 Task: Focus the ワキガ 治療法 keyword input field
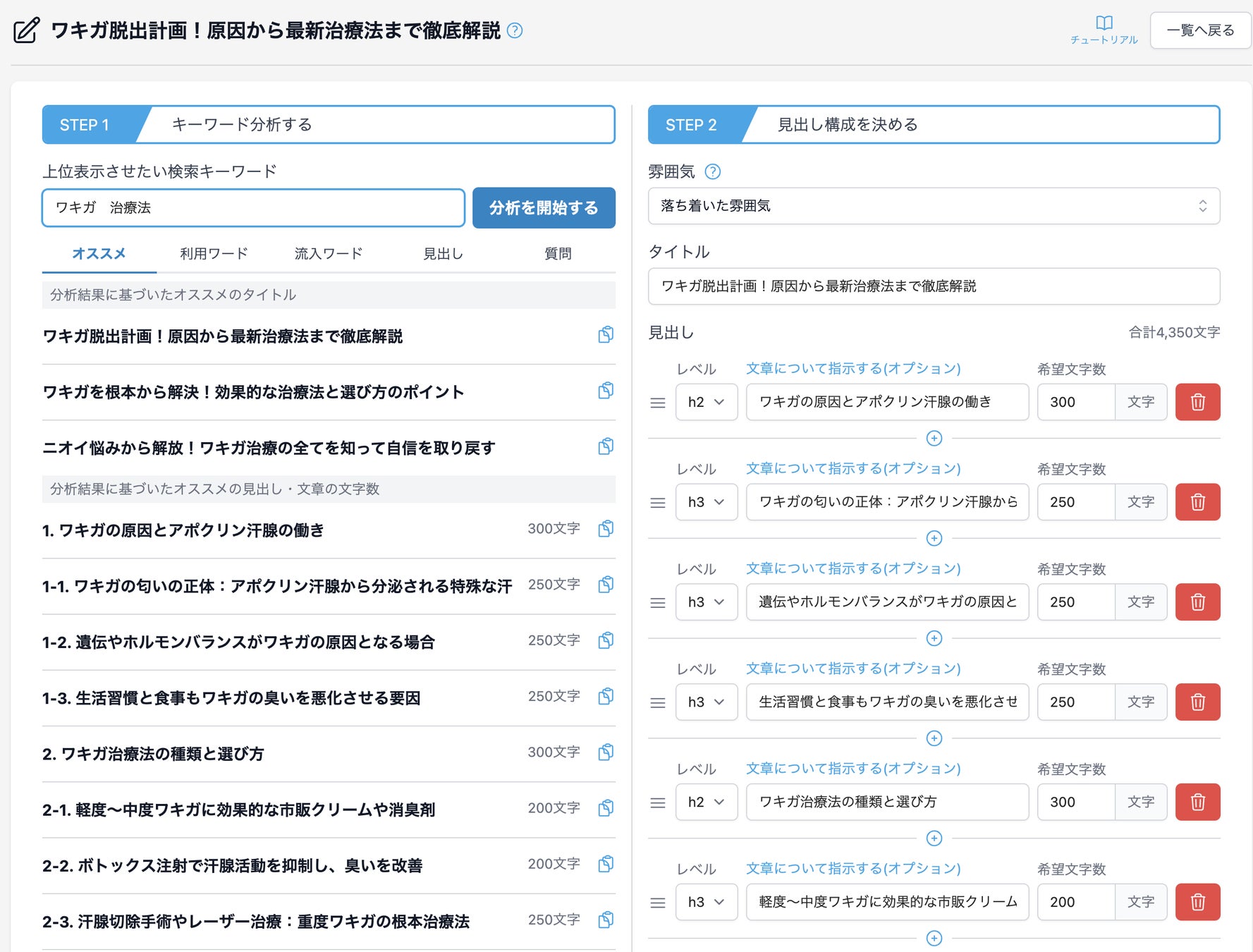253,208
